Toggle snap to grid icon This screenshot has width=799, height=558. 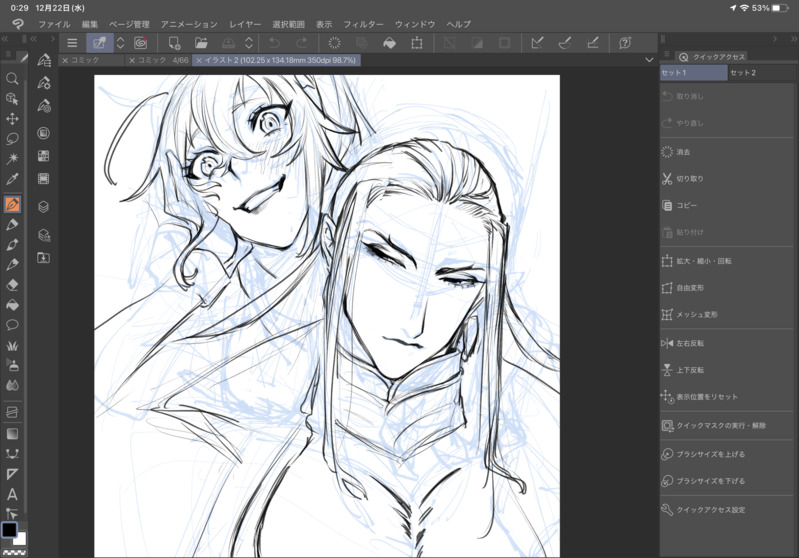tap(592, 43)
